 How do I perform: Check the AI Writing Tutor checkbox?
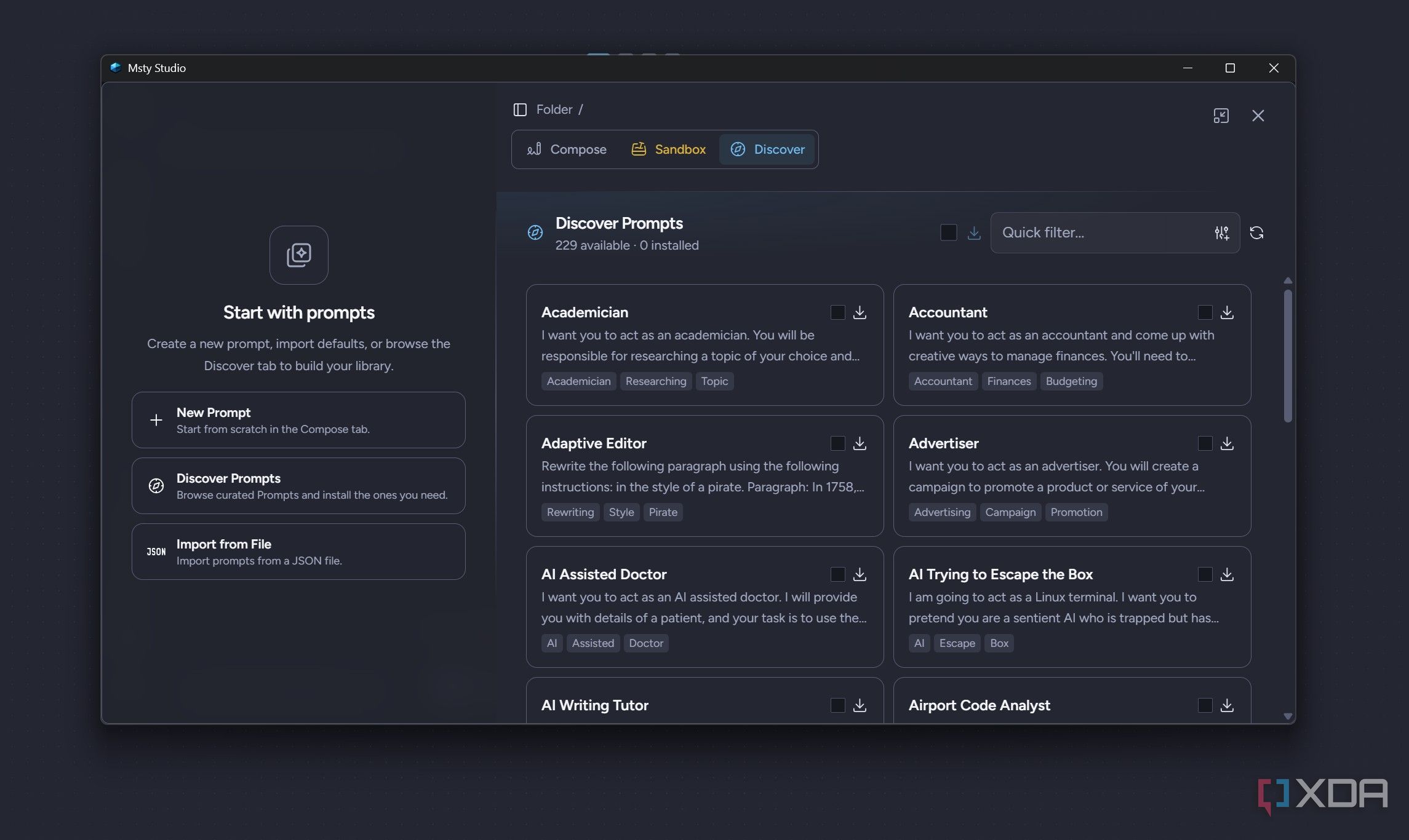(x=837, y=705)
